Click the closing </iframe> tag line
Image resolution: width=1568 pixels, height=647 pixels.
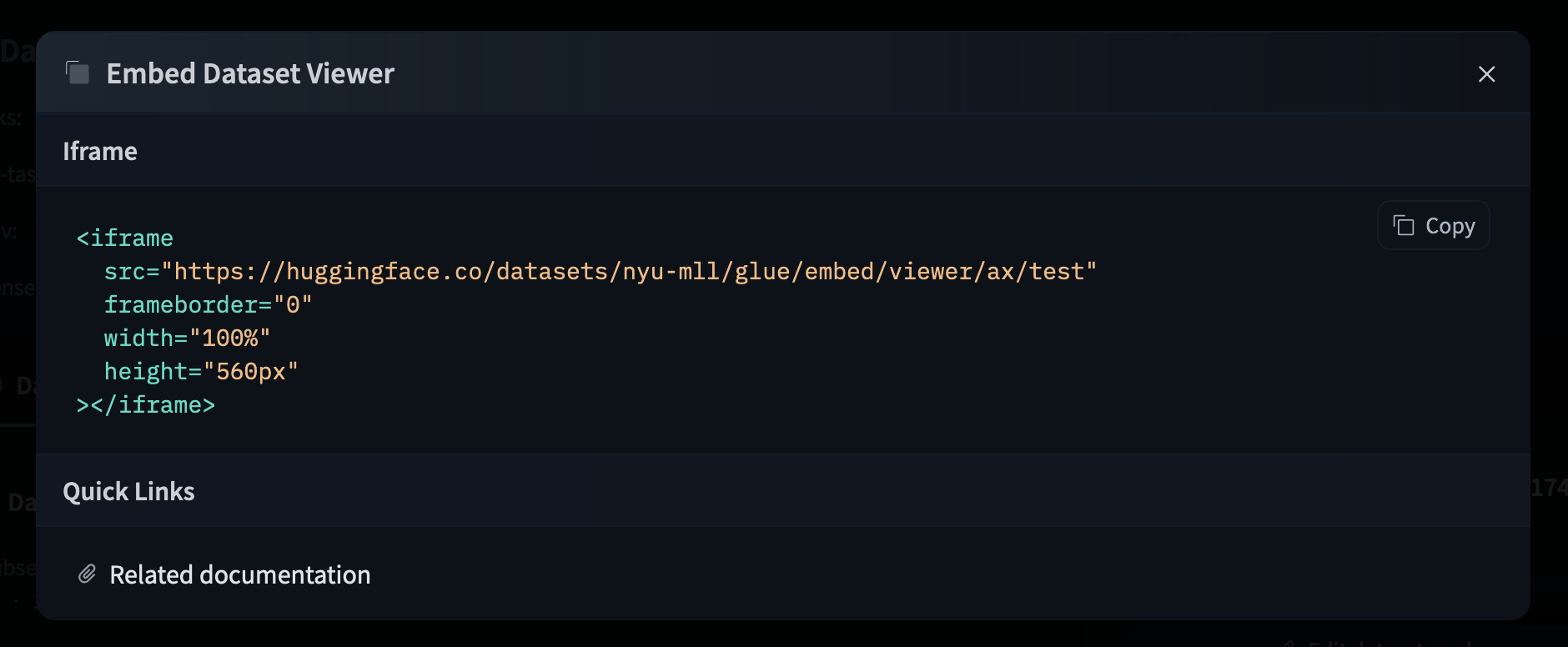tap(146, 405)
